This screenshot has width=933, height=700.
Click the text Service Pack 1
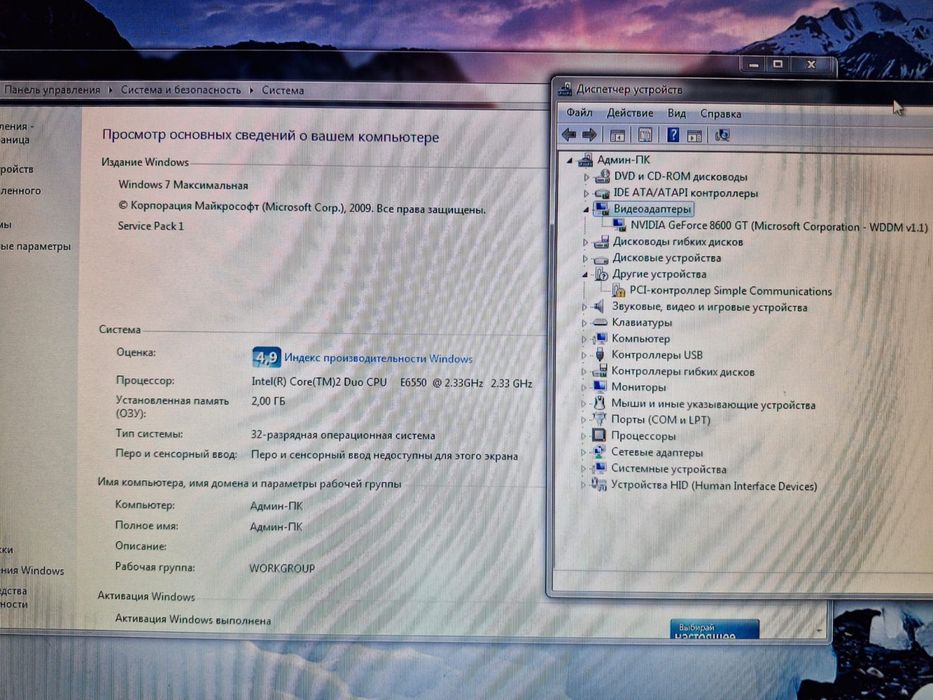tap(151, 226)
